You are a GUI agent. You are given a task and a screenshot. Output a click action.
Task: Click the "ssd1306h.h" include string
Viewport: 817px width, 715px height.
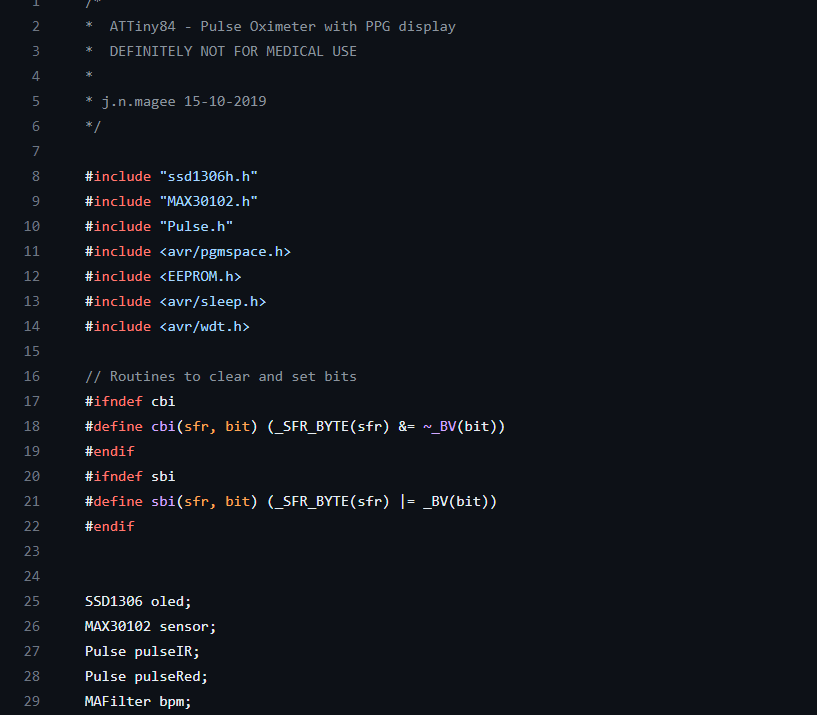(208, 176)
